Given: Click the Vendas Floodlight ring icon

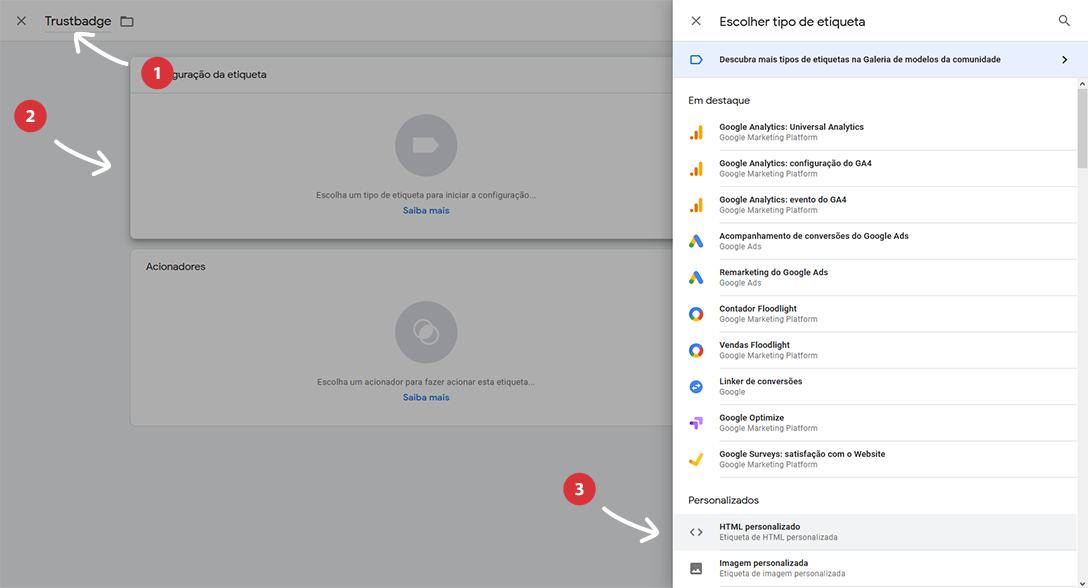Looking at the screenshot, I should (x=696, y=351).
